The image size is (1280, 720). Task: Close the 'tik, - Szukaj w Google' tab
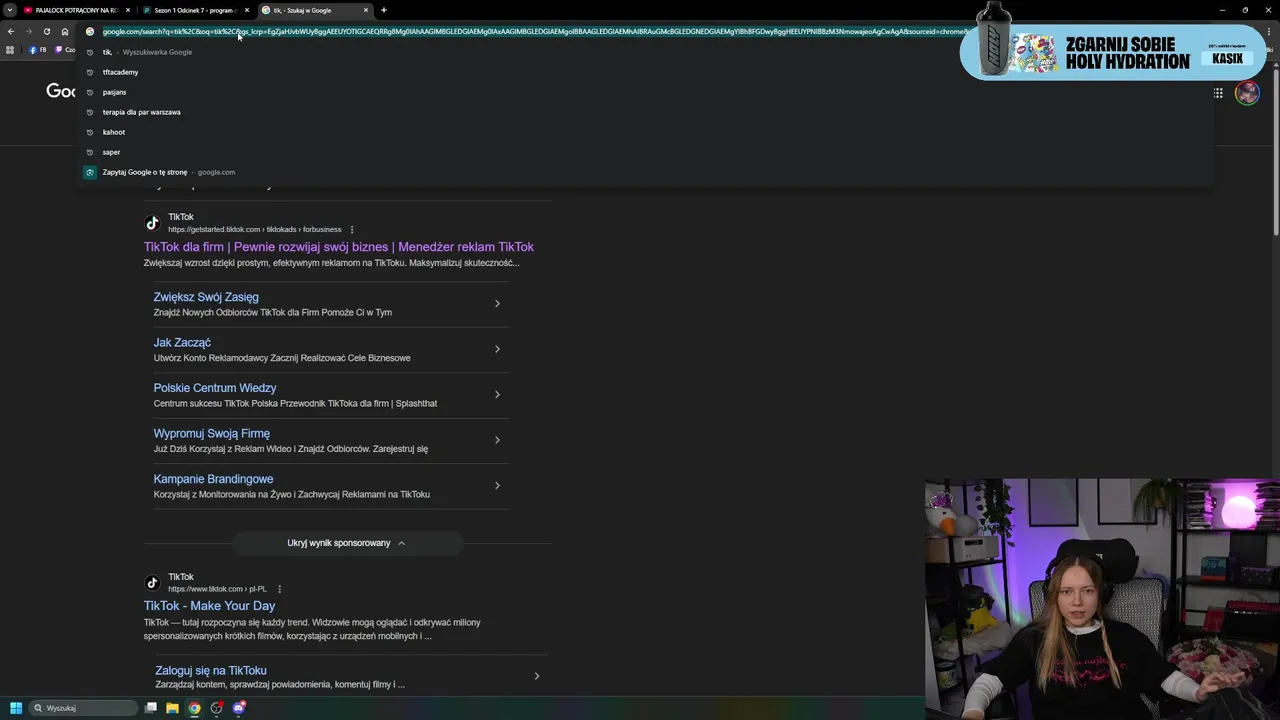(x=366, y=10)
